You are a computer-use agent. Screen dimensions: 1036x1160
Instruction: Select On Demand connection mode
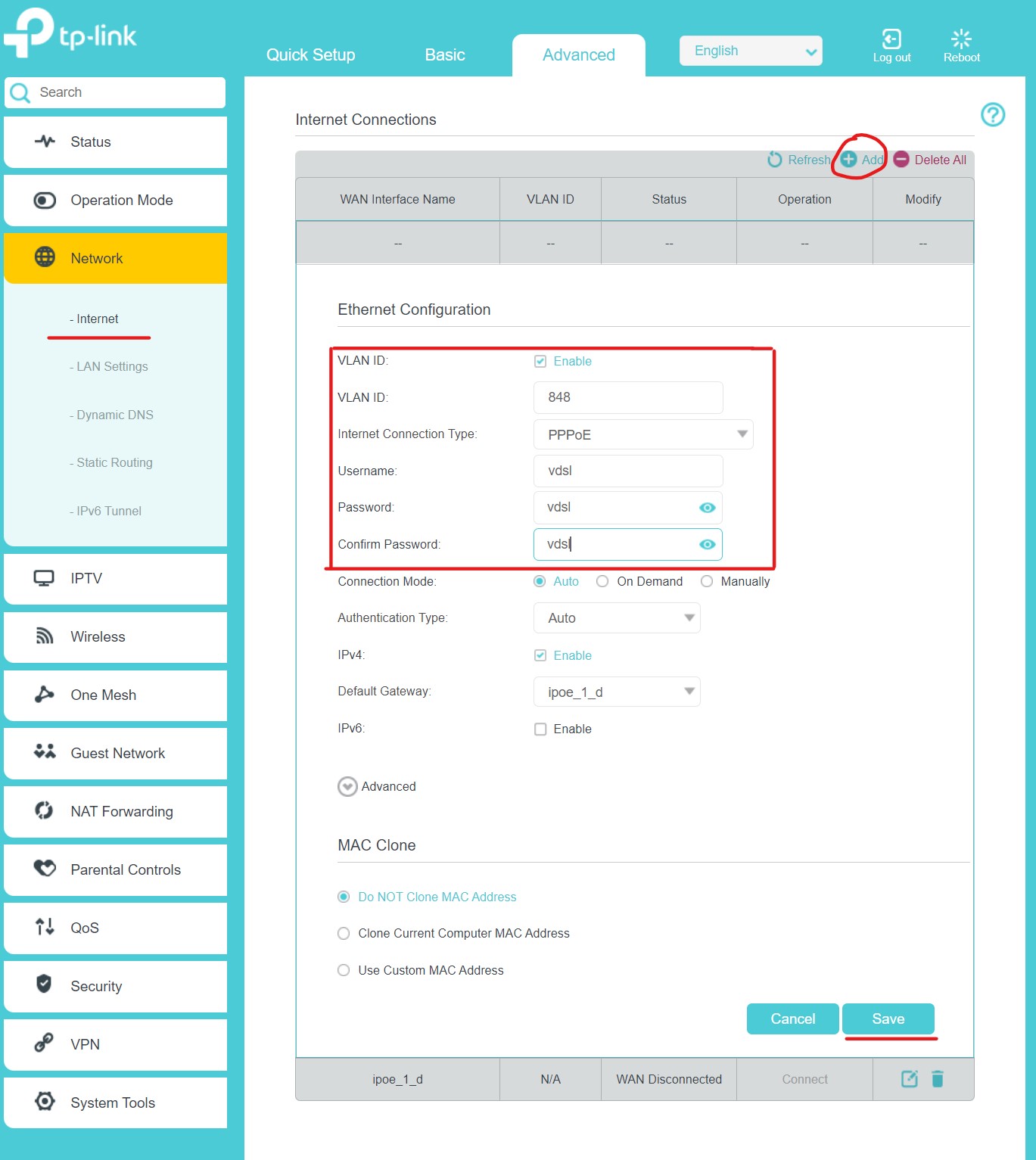click(602, 581)
